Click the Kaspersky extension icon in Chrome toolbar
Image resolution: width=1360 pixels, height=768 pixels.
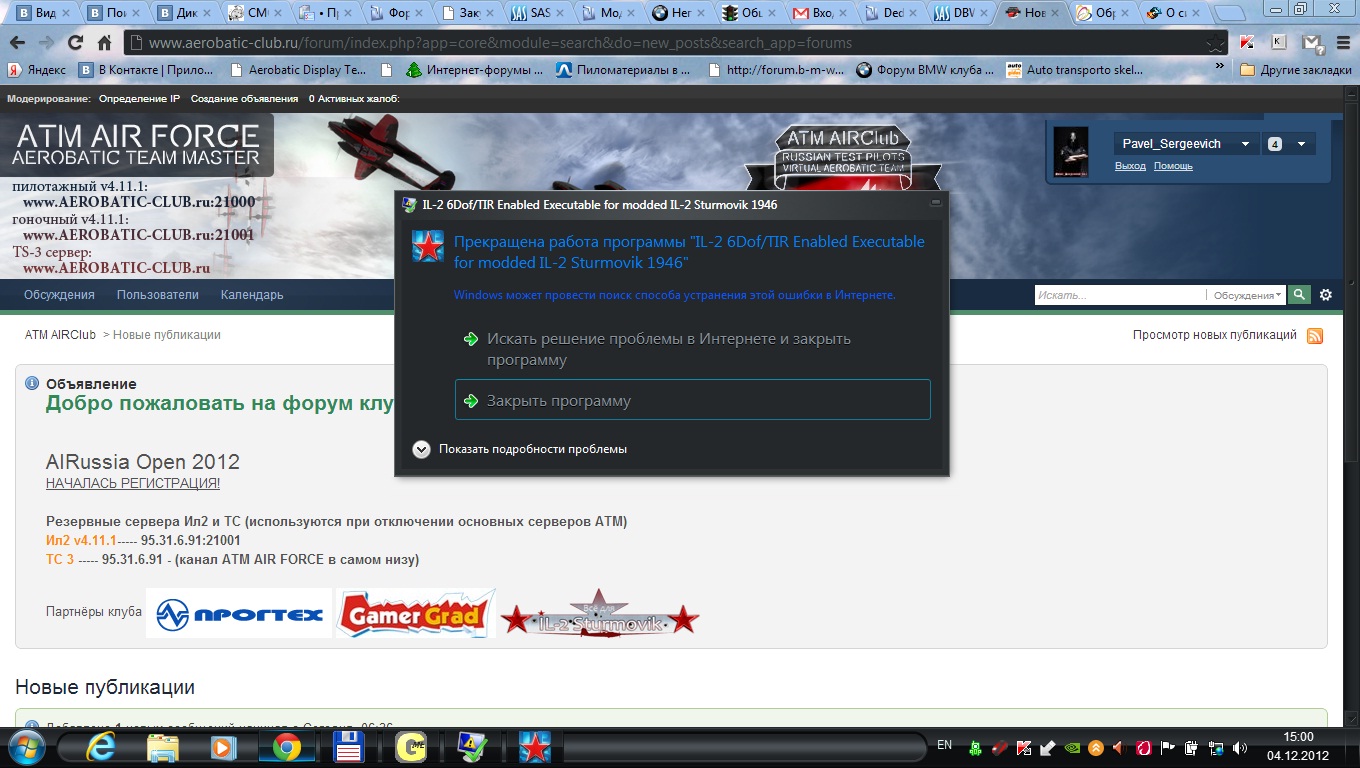(1247, 43)
